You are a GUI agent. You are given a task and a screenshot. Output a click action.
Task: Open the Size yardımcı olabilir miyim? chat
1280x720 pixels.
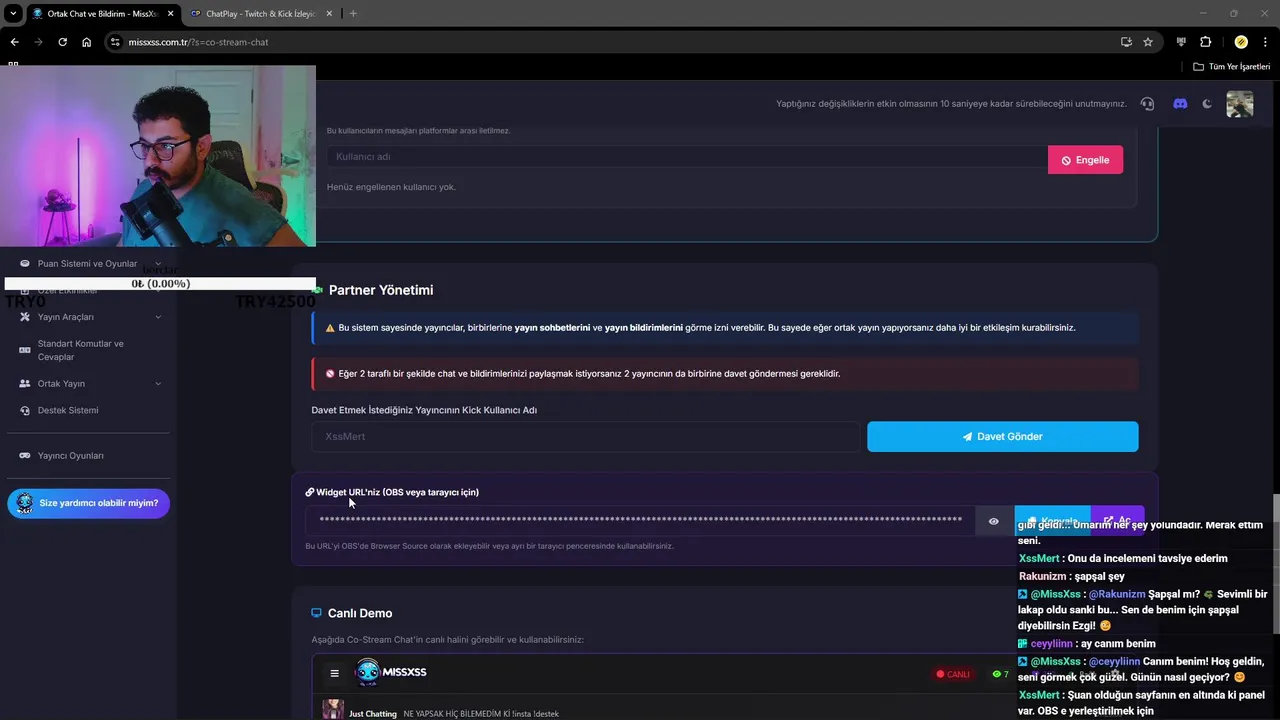pos(89,503)
